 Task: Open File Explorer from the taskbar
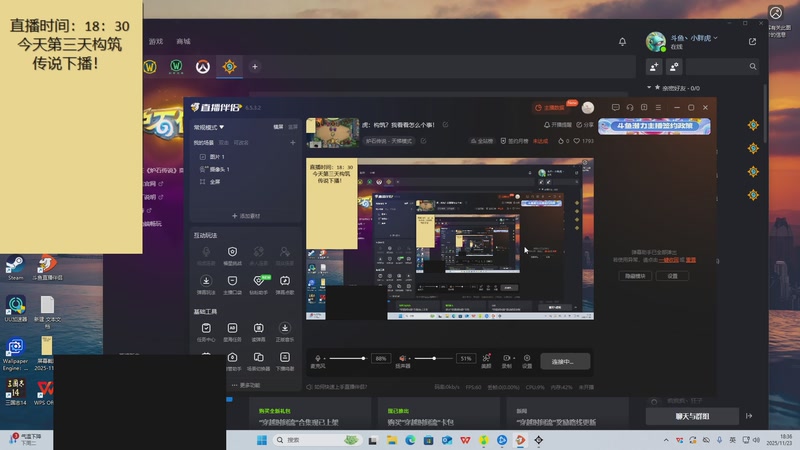[392, 440]
